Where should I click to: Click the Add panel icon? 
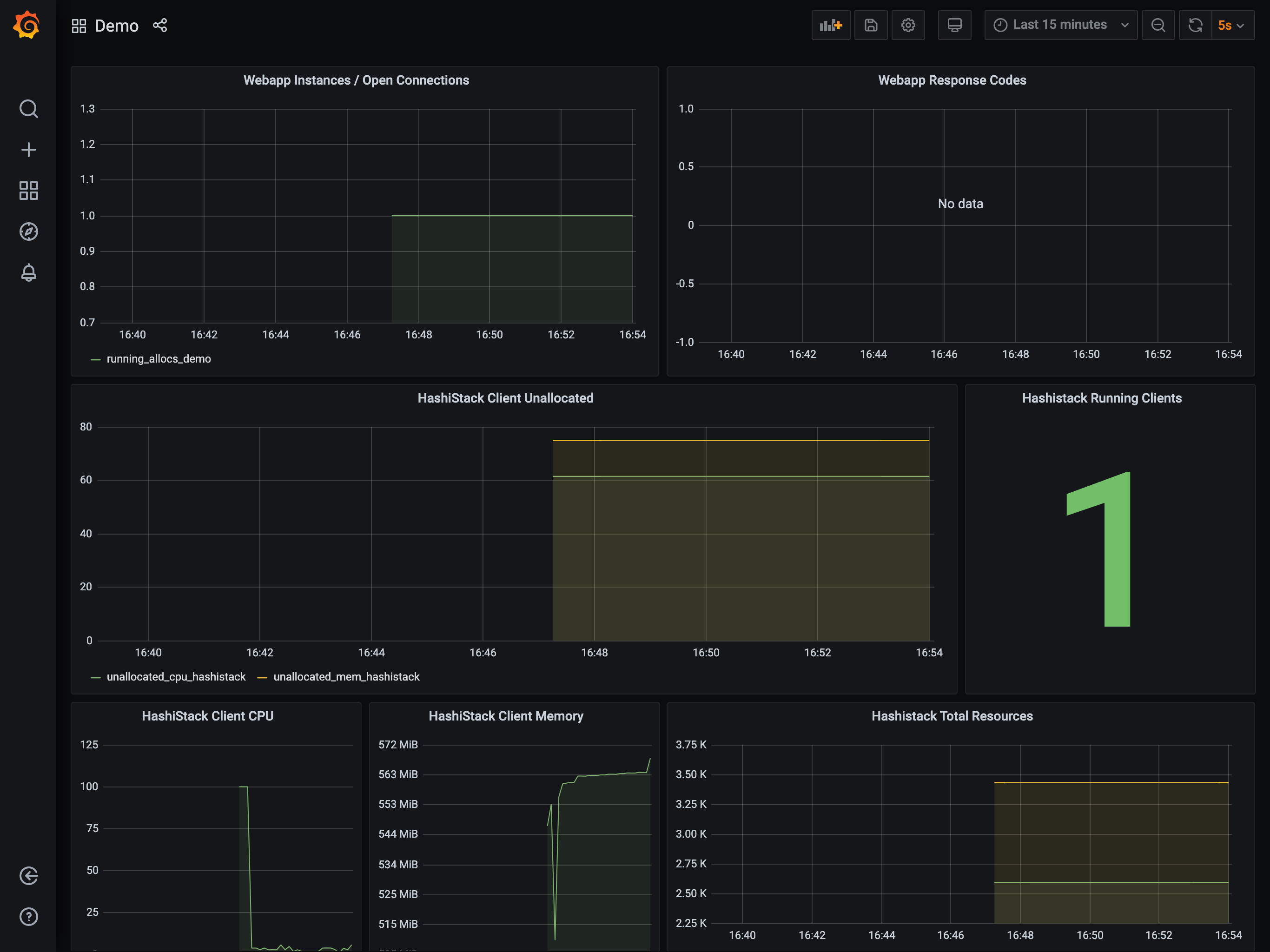831,25
